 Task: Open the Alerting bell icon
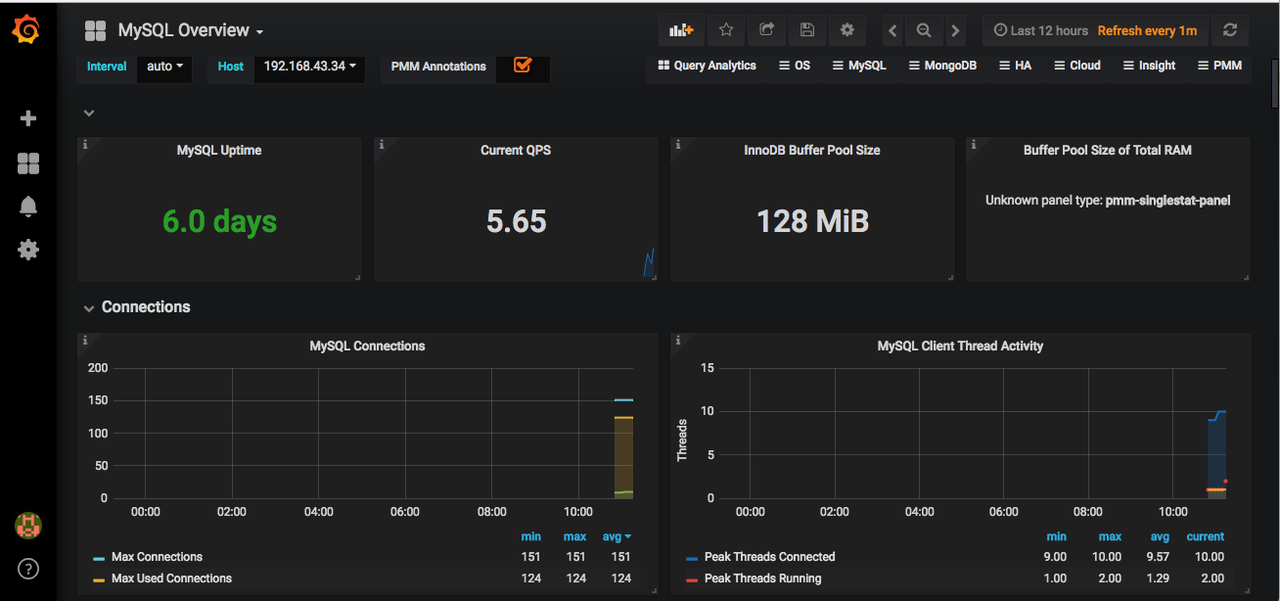point(28,207)
